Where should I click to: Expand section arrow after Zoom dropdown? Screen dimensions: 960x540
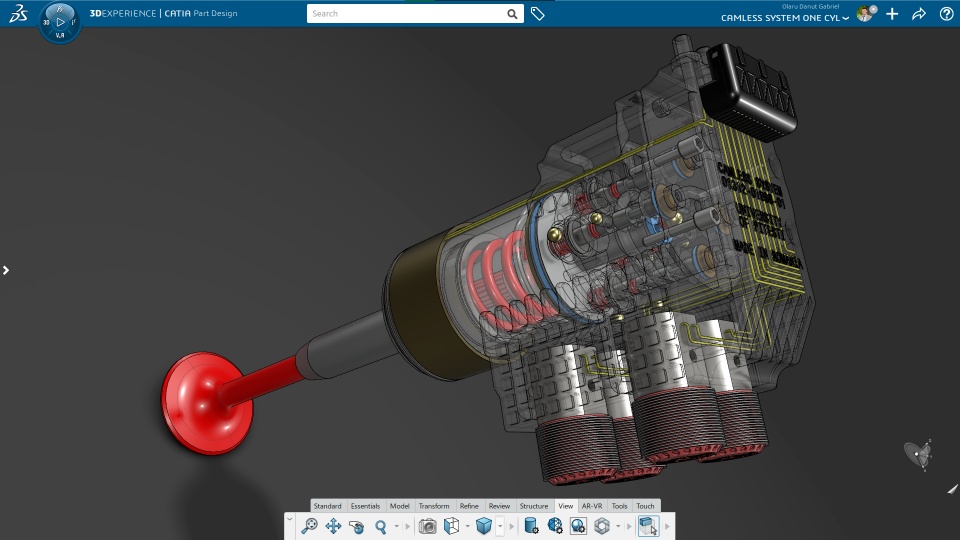407,527
